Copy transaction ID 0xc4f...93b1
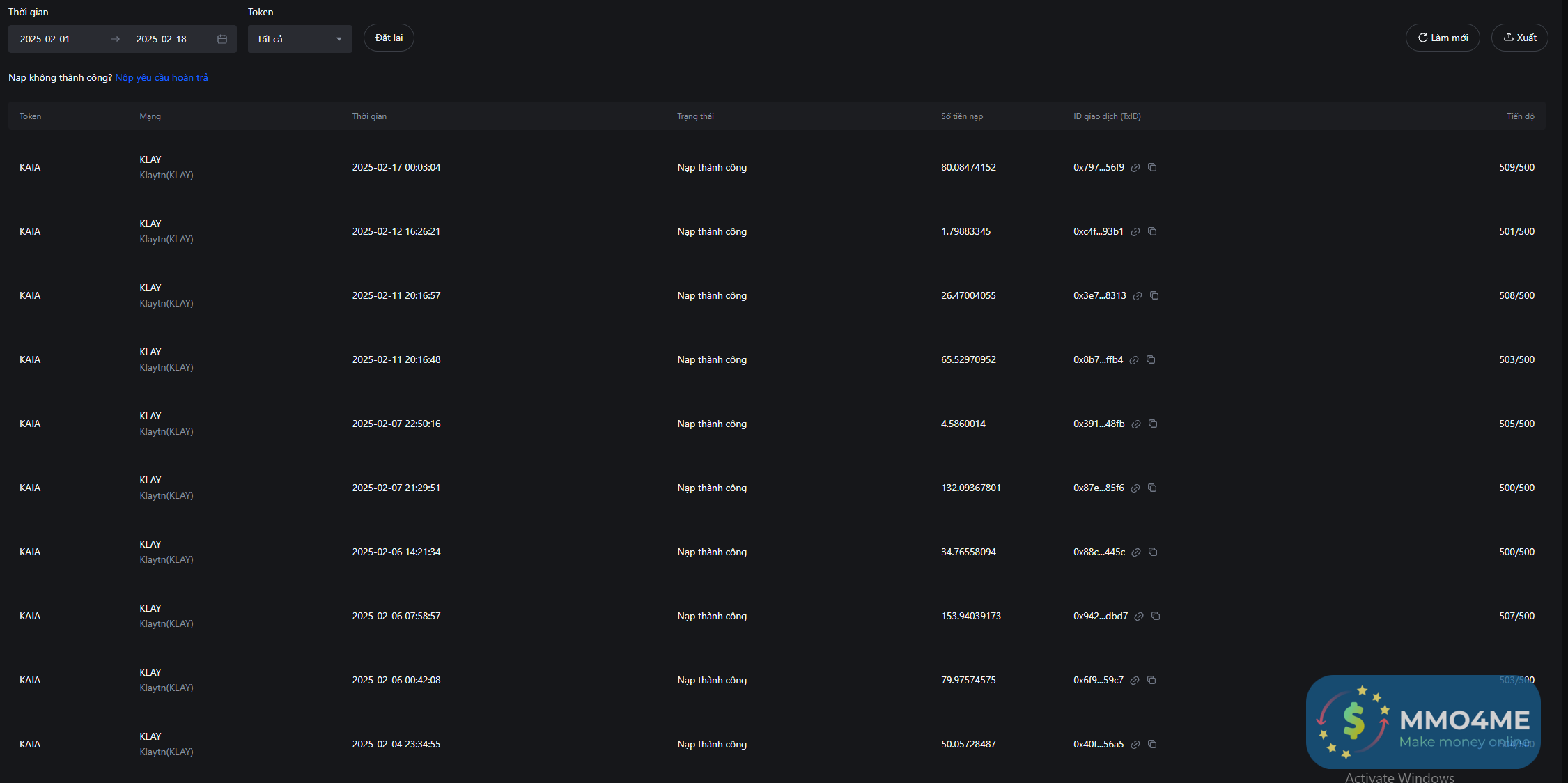Screen dimensions: 1568x783 click(1152, 231)
